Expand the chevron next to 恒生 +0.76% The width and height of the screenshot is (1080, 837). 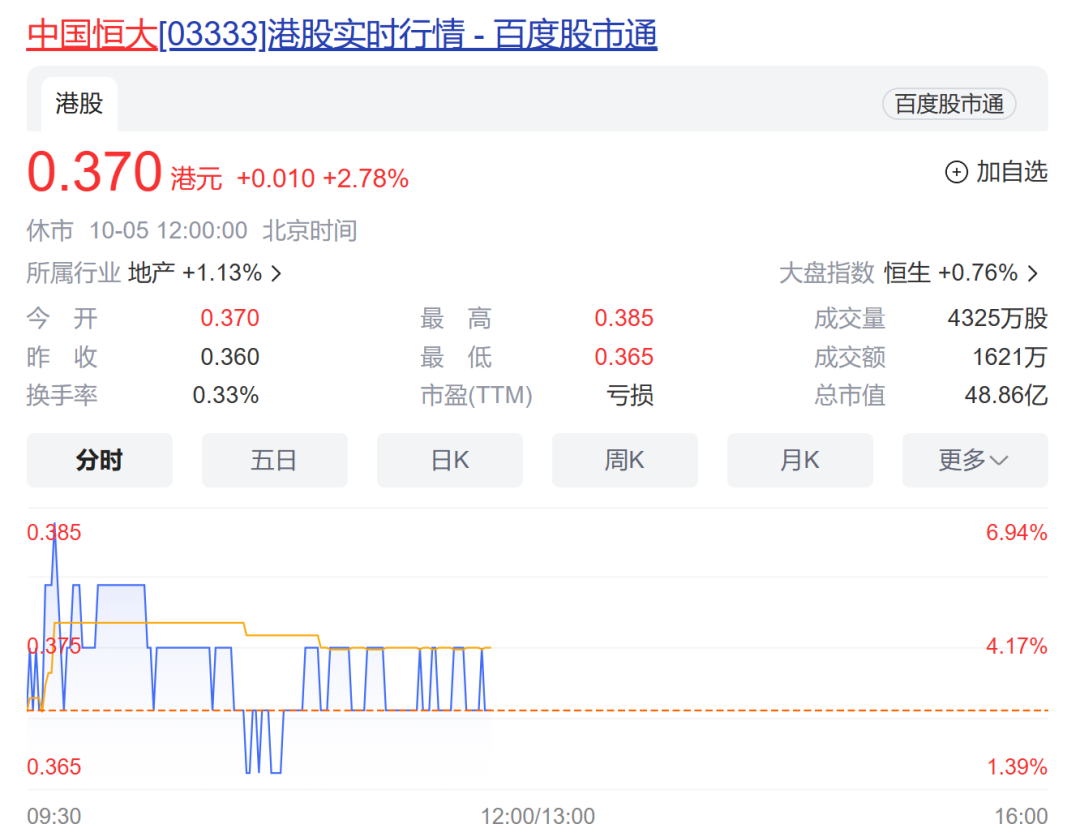[x=1032, y=273]
